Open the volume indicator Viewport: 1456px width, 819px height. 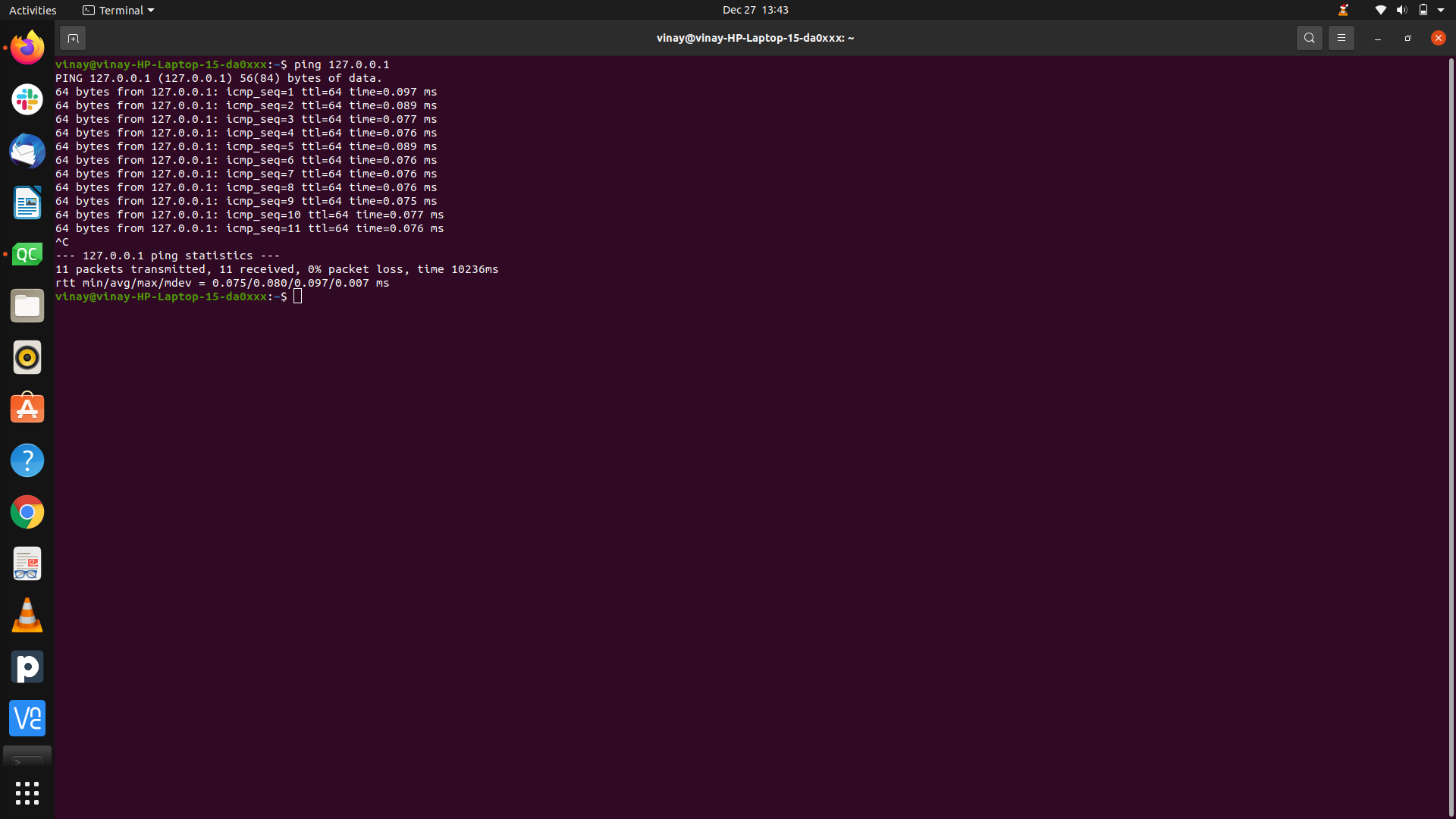point(1401,10)
